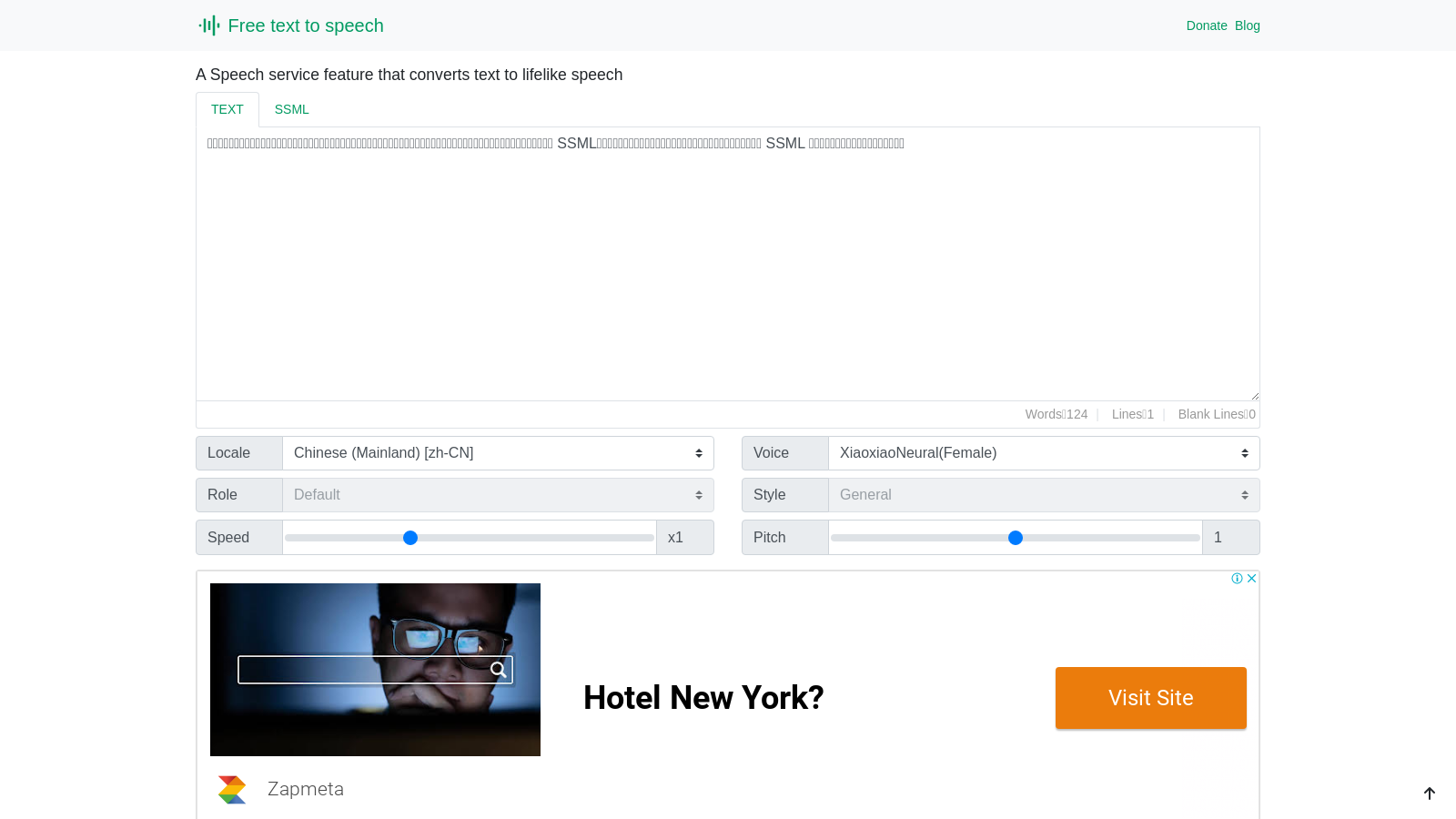Click the Blank Lines count text

tap(1217, 414)
